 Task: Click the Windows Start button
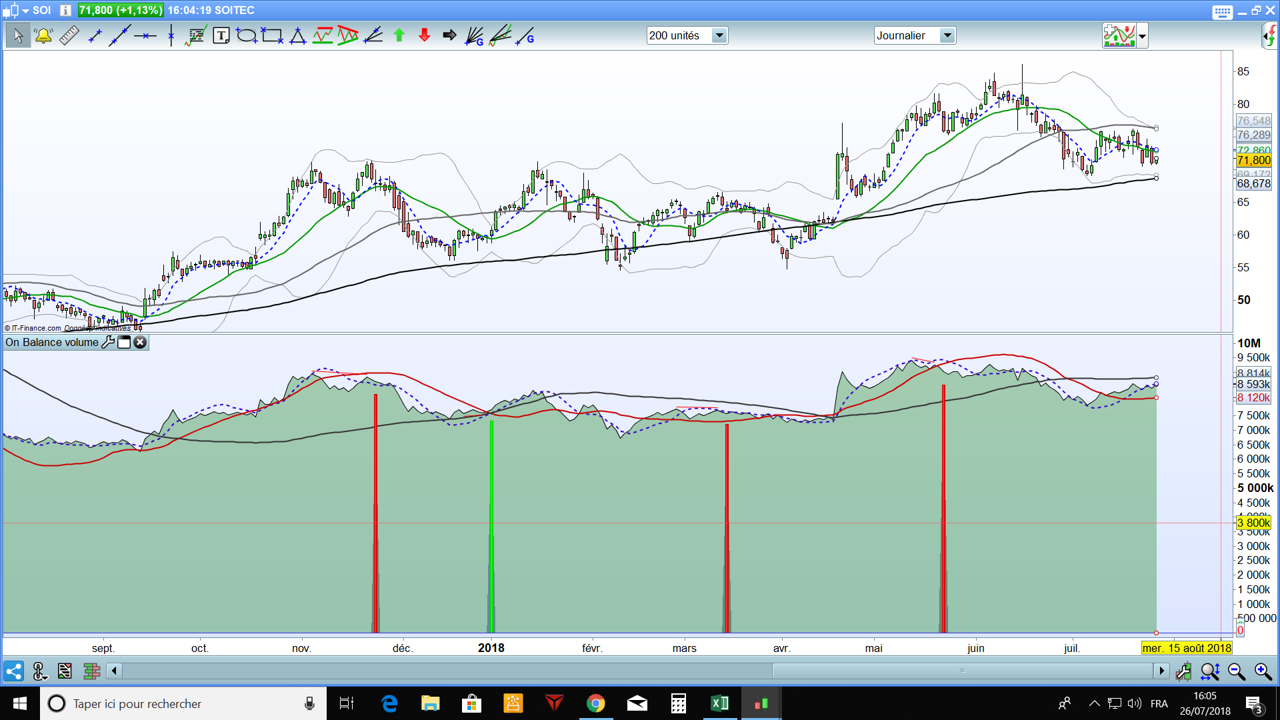[x=20, y=704]
